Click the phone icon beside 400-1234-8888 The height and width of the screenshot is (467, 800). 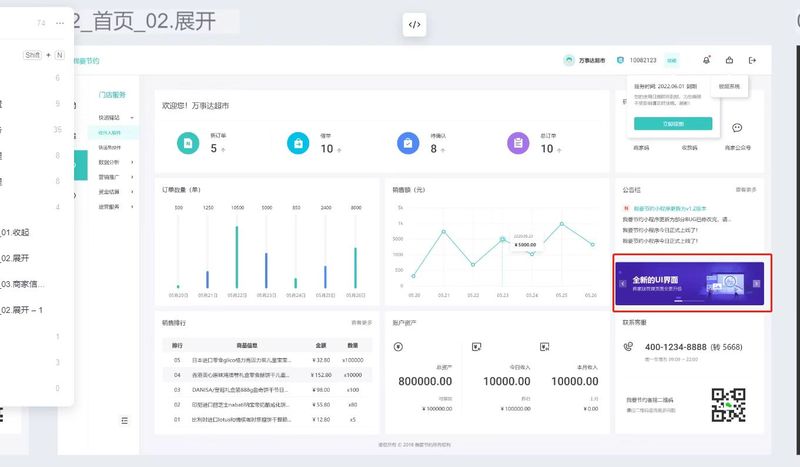pos(628,346)
